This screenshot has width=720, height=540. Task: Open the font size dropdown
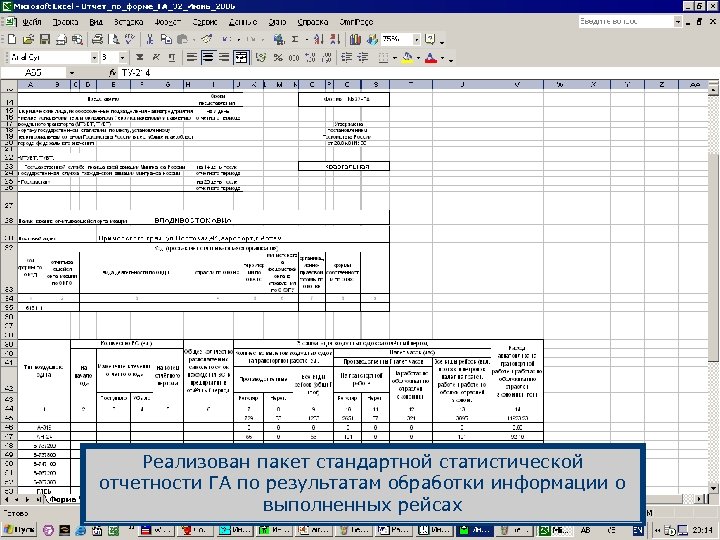tap(122, 57)
